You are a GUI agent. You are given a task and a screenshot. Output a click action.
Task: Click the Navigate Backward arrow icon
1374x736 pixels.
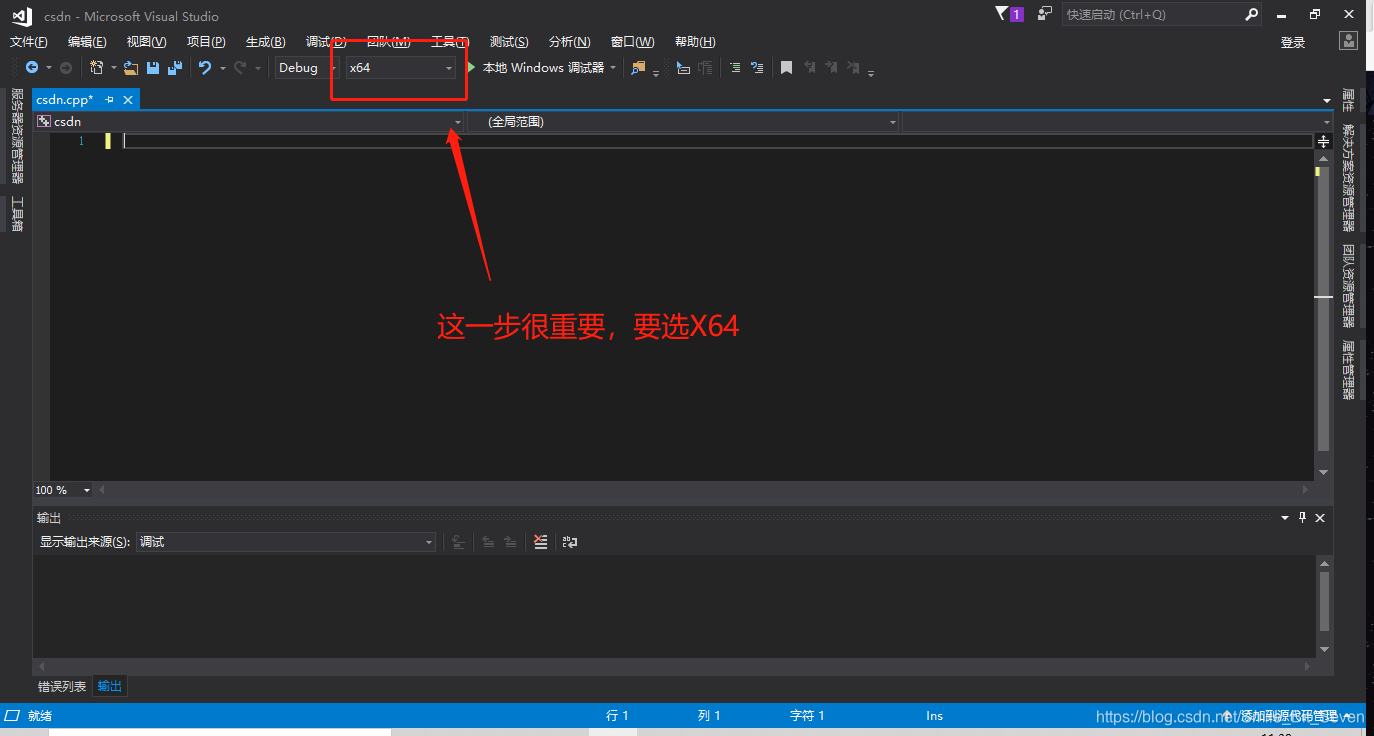pos(32,68)
